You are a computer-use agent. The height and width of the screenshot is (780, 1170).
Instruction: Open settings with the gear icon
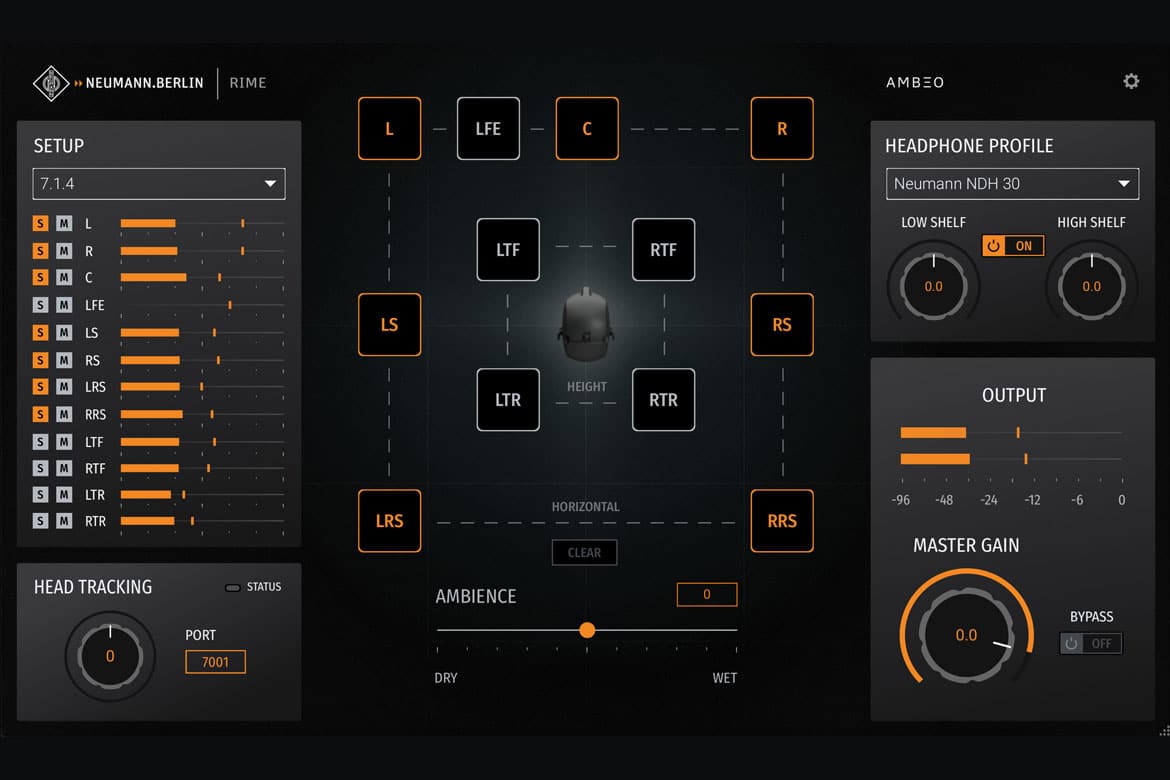click(1131, 81)
